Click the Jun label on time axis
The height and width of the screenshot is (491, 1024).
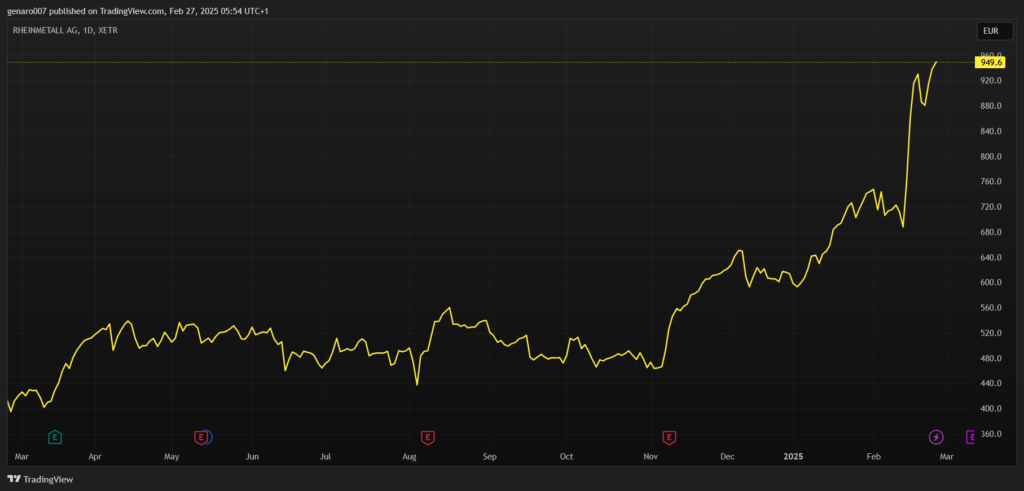(252, 456)
